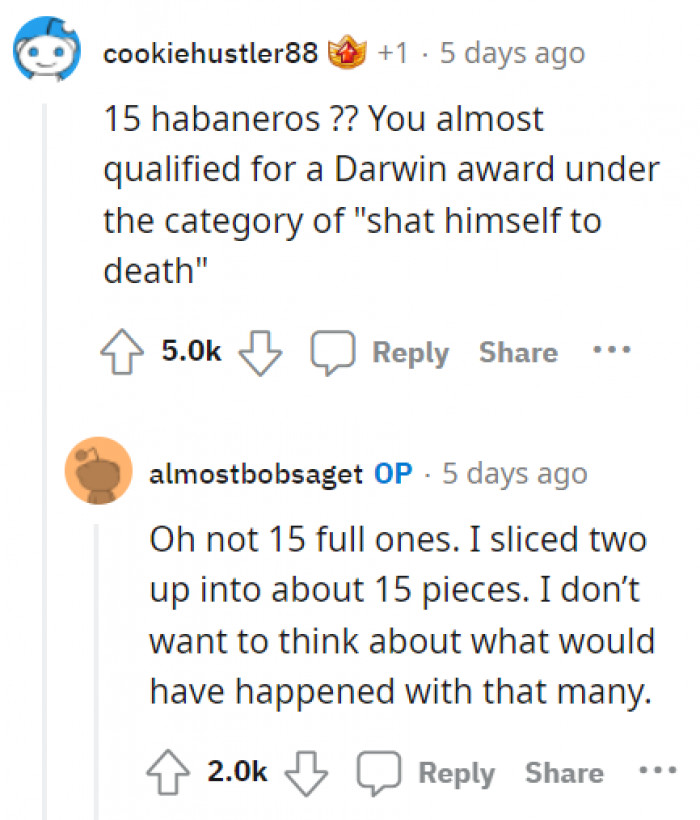700x820 pixels.
Task: Upvote almostbobsaget's reply
Action: tap(169, 770)
